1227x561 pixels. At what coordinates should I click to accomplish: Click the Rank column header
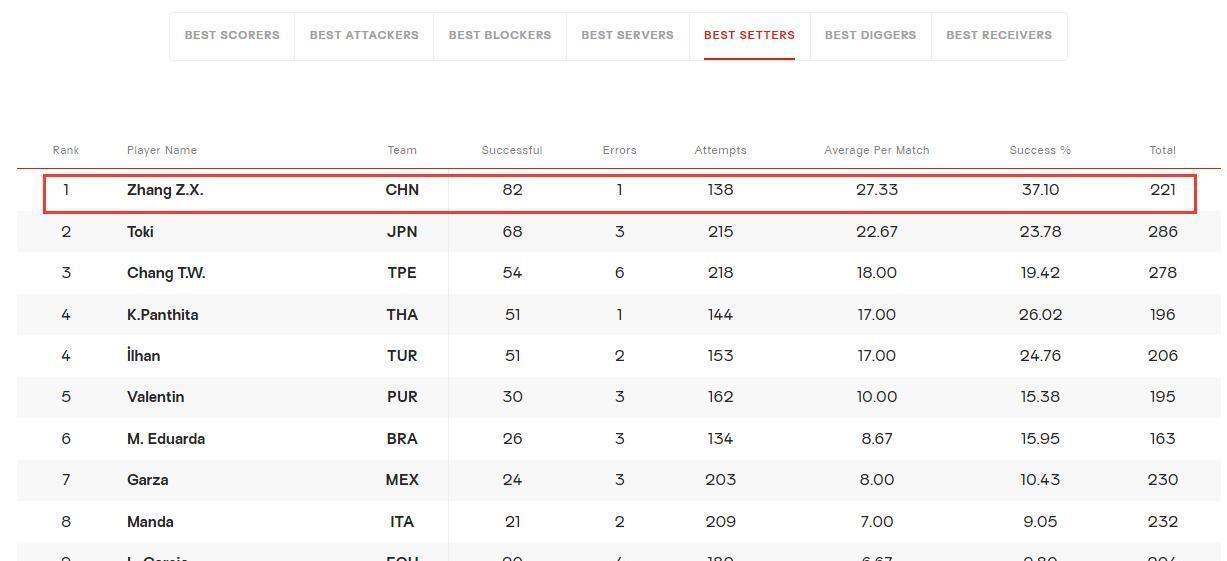pos(66,150)
